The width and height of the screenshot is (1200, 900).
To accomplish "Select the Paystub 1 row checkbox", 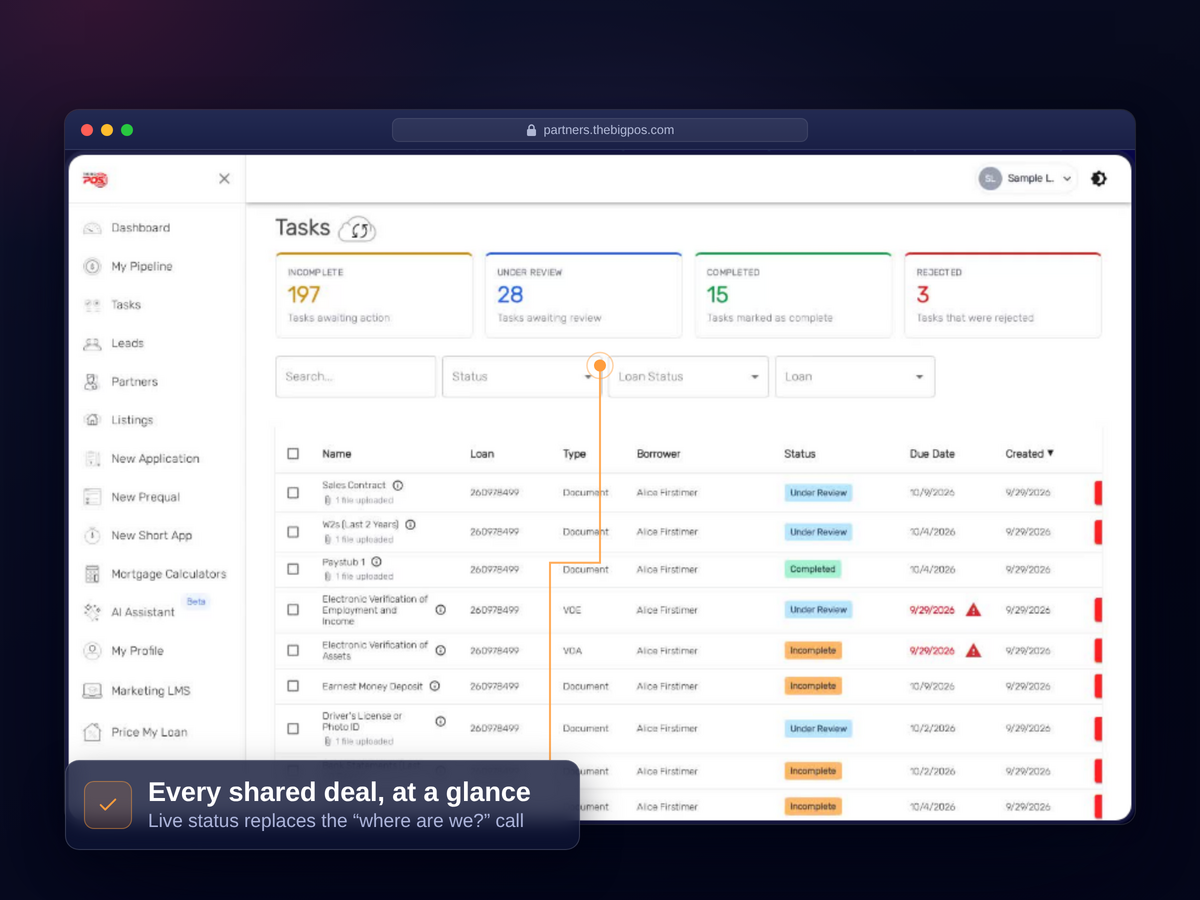I will 293,569.
